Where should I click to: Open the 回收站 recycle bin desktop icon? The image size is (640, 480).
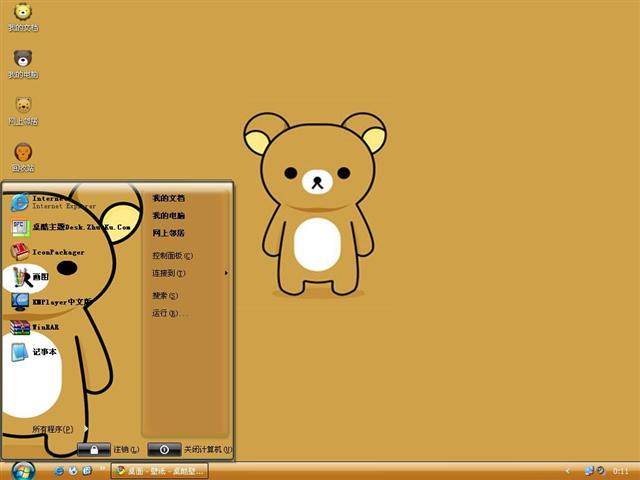click(23, 158)
